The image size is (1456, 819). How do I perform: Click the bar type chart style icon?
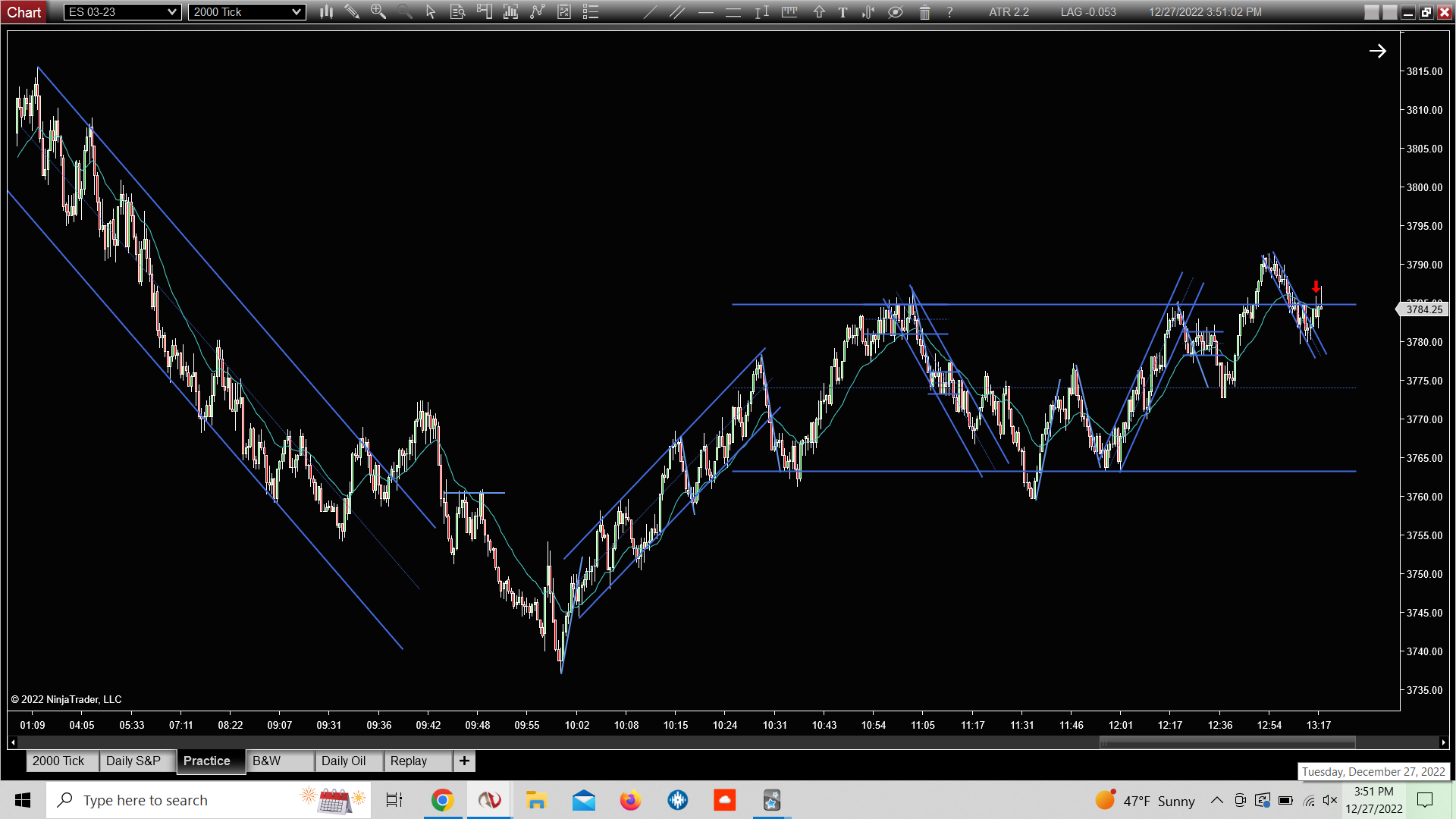pos(326,11)
